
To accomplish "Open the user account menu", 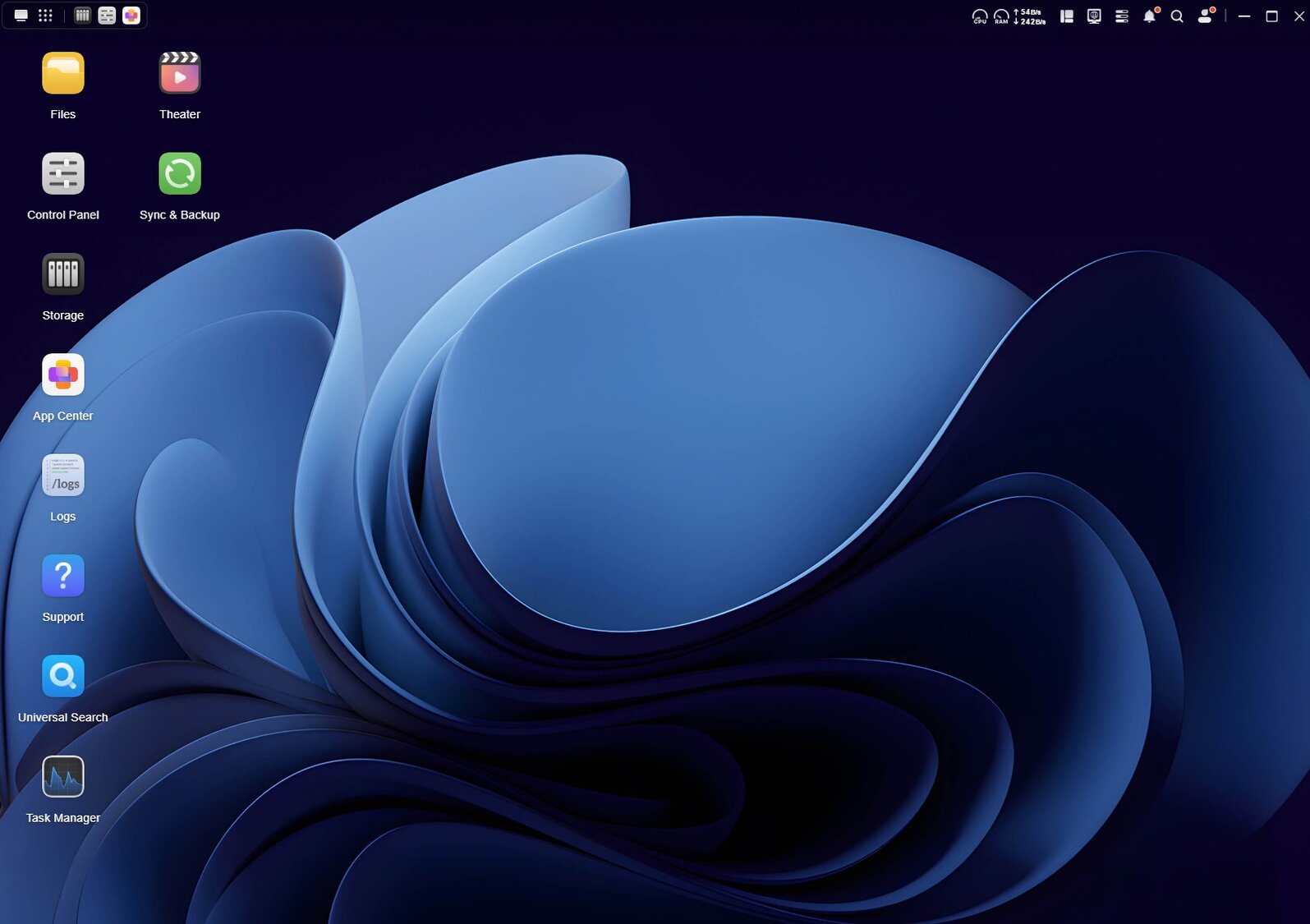I will point(1205,16).
